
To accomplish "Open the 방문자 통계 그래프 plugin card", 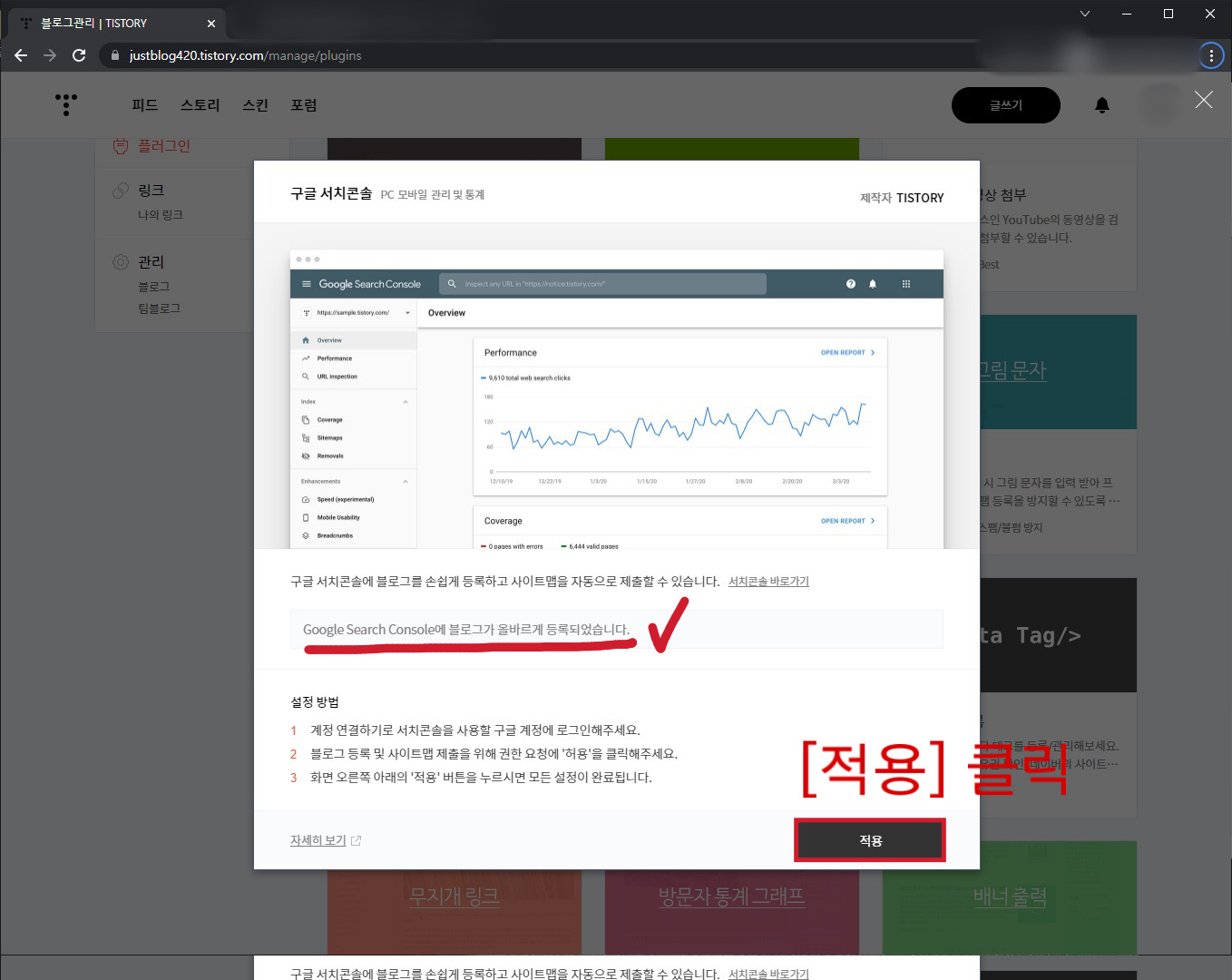I will [x=731, y=897].
